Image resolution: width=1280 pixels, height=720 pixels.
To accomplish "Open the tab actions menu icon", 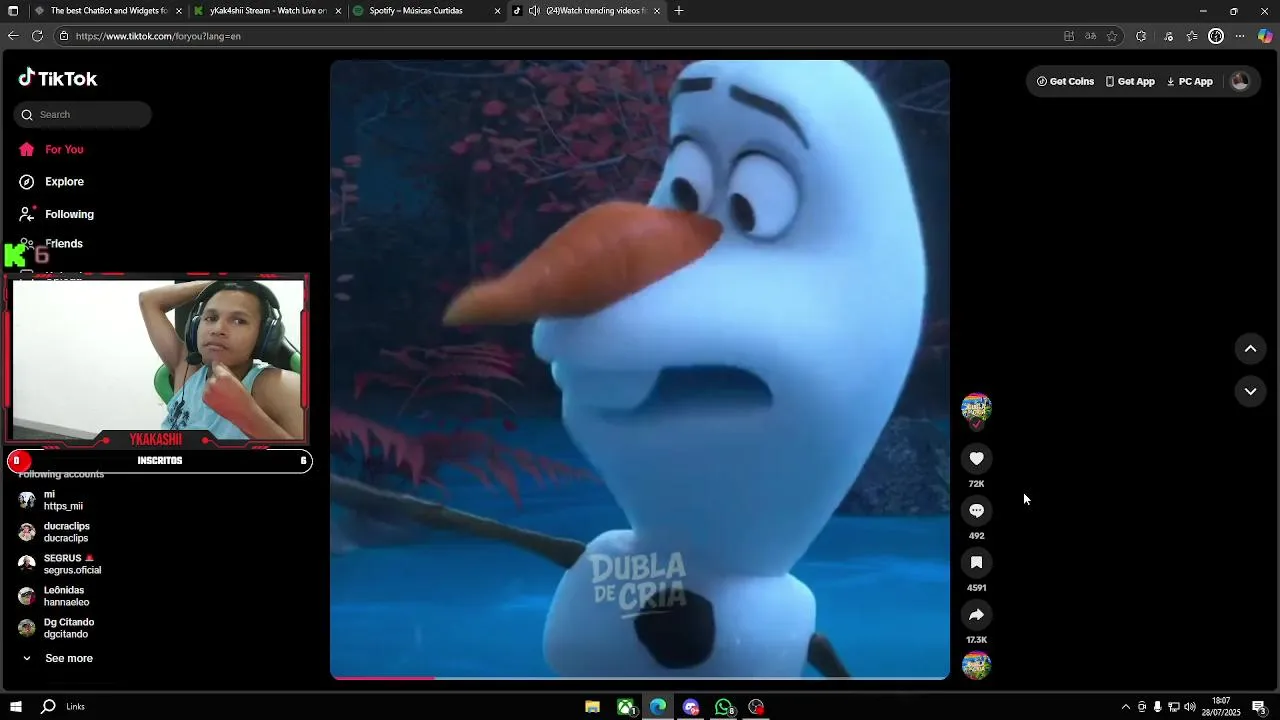I will 13,11.
